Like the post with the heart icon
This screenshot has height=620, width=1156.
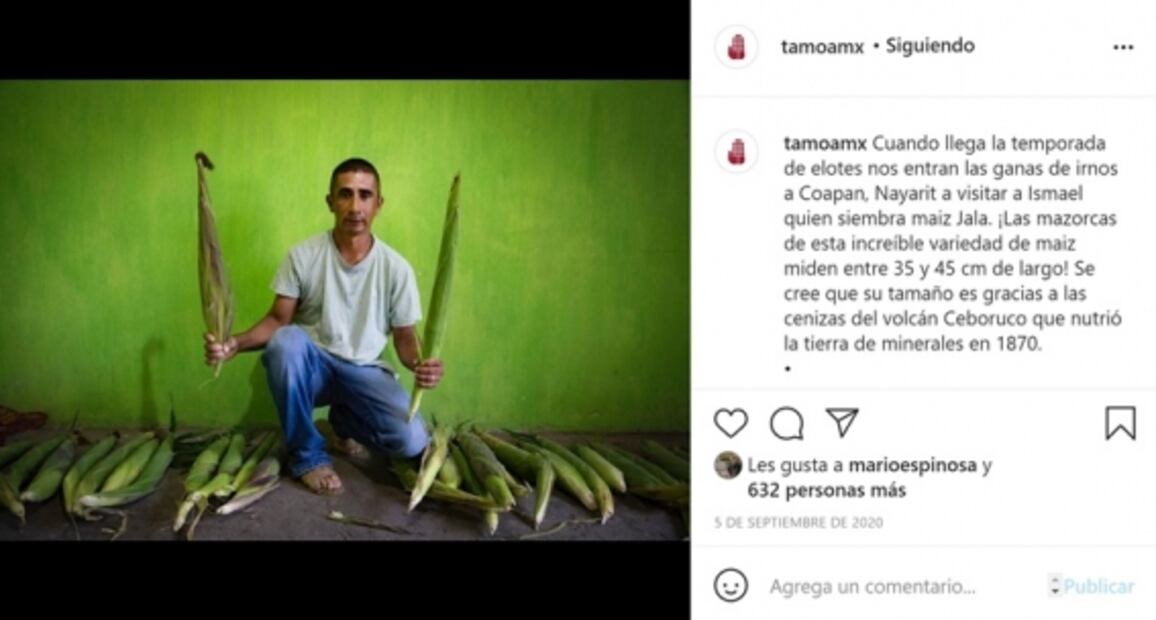[x=731, y=423]
